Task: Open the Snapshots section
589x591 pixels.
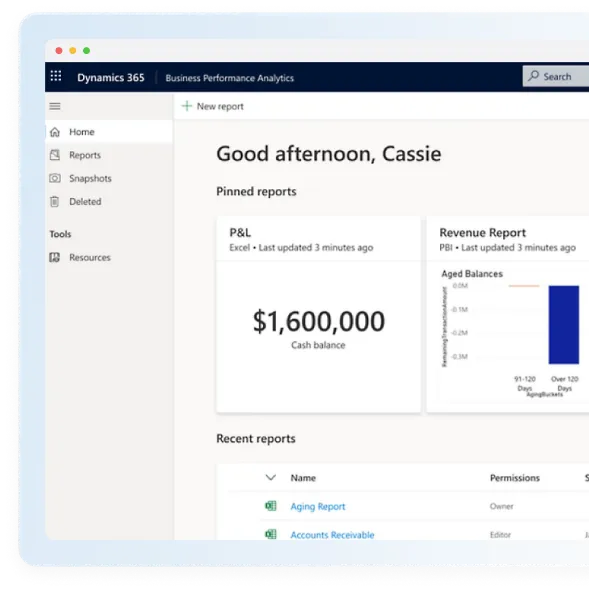Action: click(x=109, y=178)
